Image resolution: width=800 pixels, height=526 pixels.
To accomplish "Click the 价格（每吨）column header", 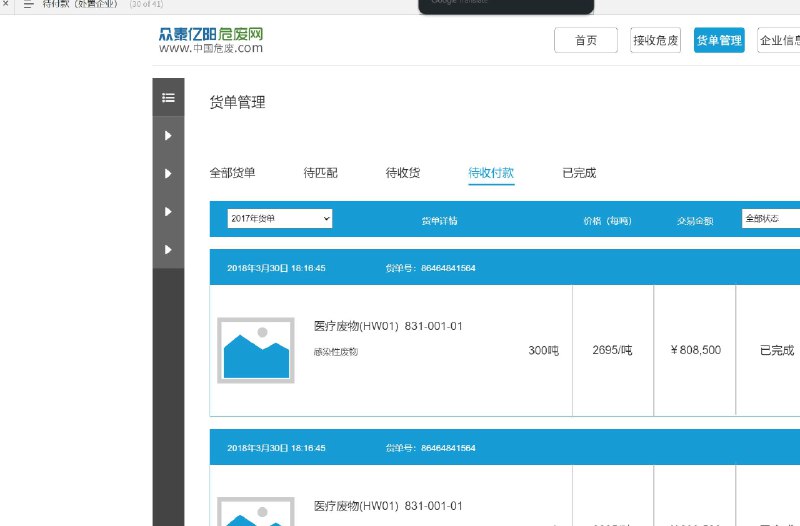I will [607, 220].
